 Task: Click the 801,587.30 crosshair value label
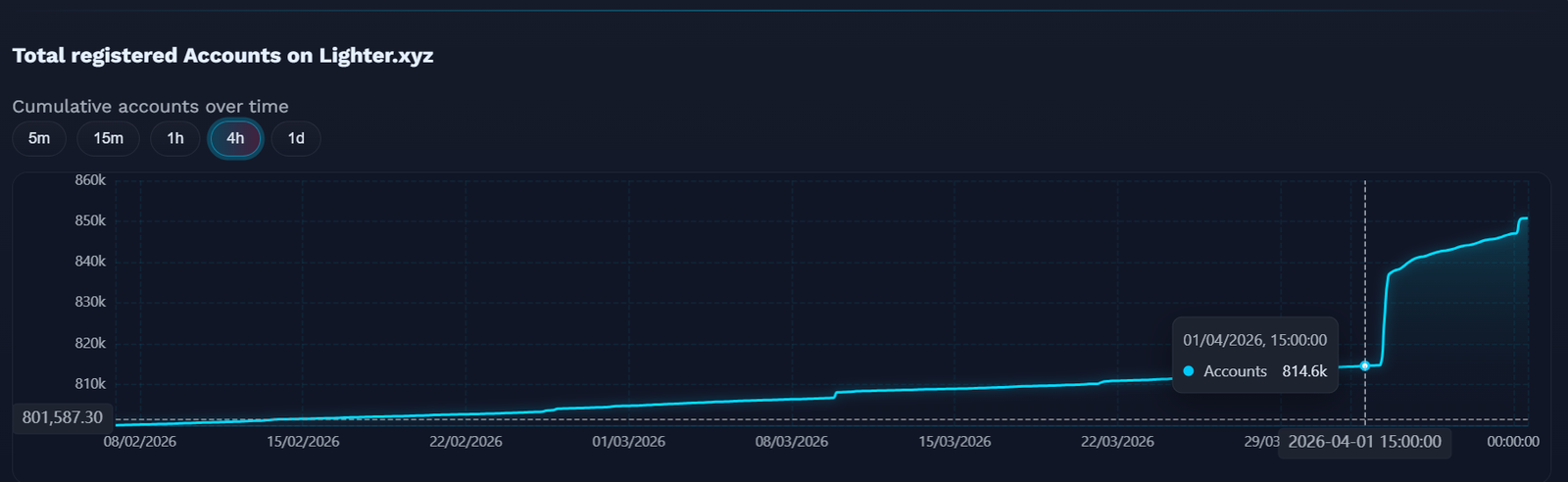point(63,417)
